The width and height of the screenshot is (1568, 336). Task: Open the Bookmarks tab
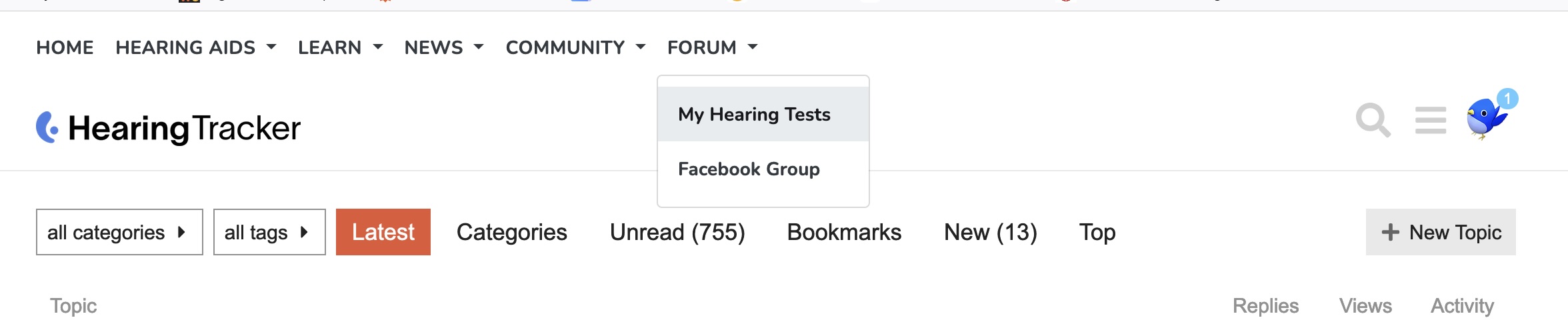pyautogui.click(x=844, y=232)
